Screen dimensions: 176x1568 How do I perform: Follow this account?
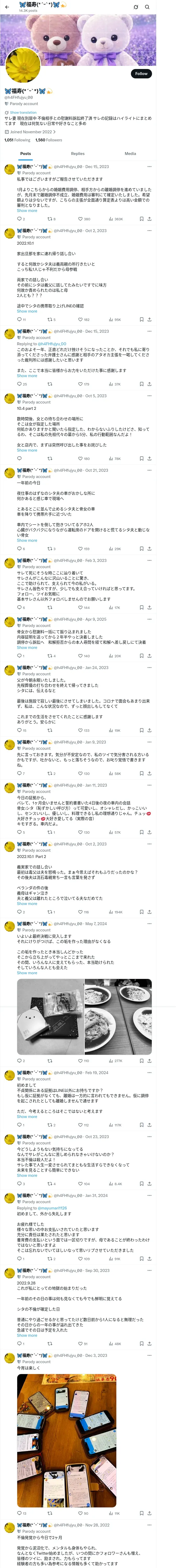(x=141, y=74)
